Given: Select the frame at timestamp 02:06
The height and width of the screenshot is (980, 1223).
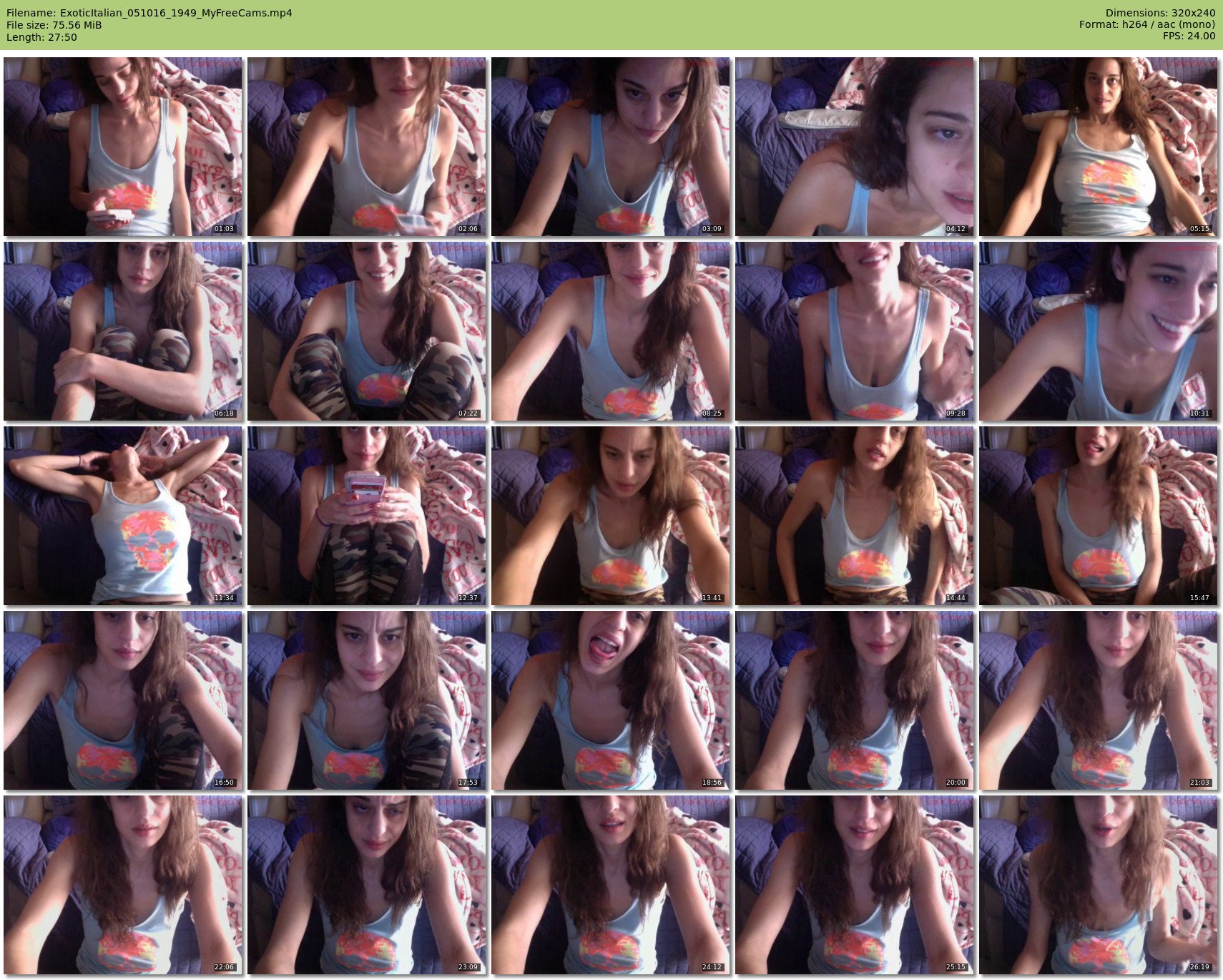Looking at the screenshot, I should [366, 147].
